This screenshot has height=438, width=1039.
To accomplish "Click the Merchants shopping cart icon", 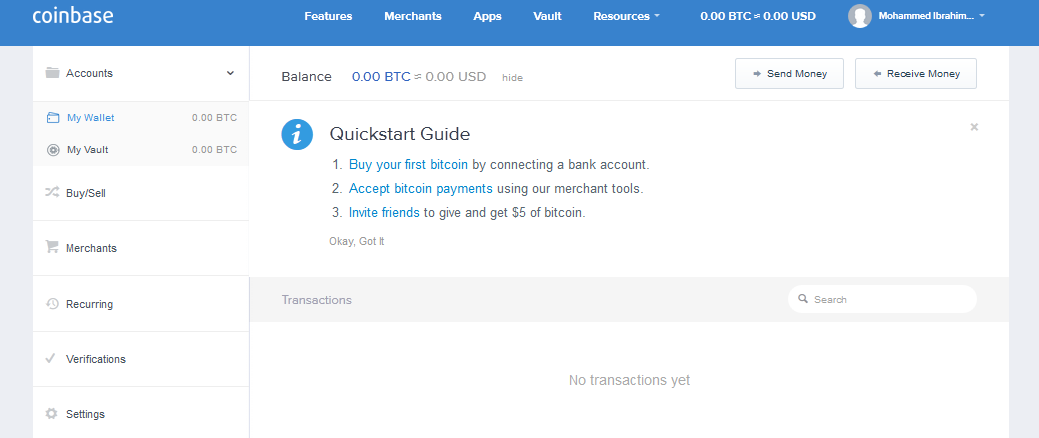I will pyautogui.click(x=52, y=247).
